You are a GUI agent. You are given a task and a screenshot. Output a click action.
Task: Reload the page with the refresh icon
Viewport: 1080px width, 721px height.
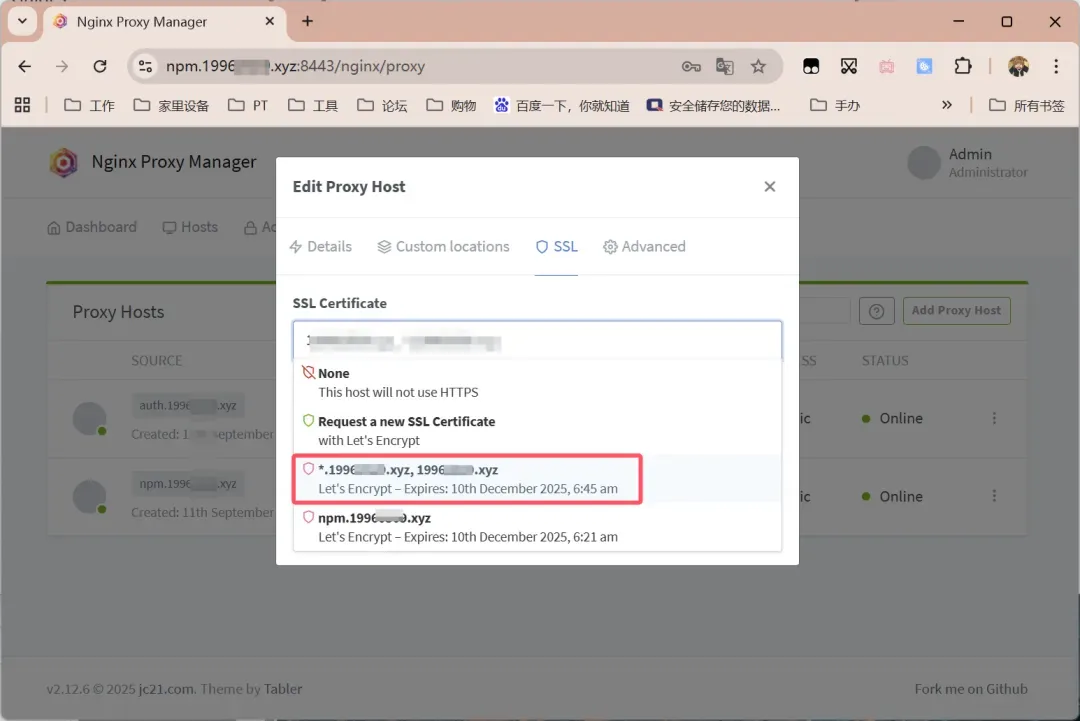(x=100, y=66)
